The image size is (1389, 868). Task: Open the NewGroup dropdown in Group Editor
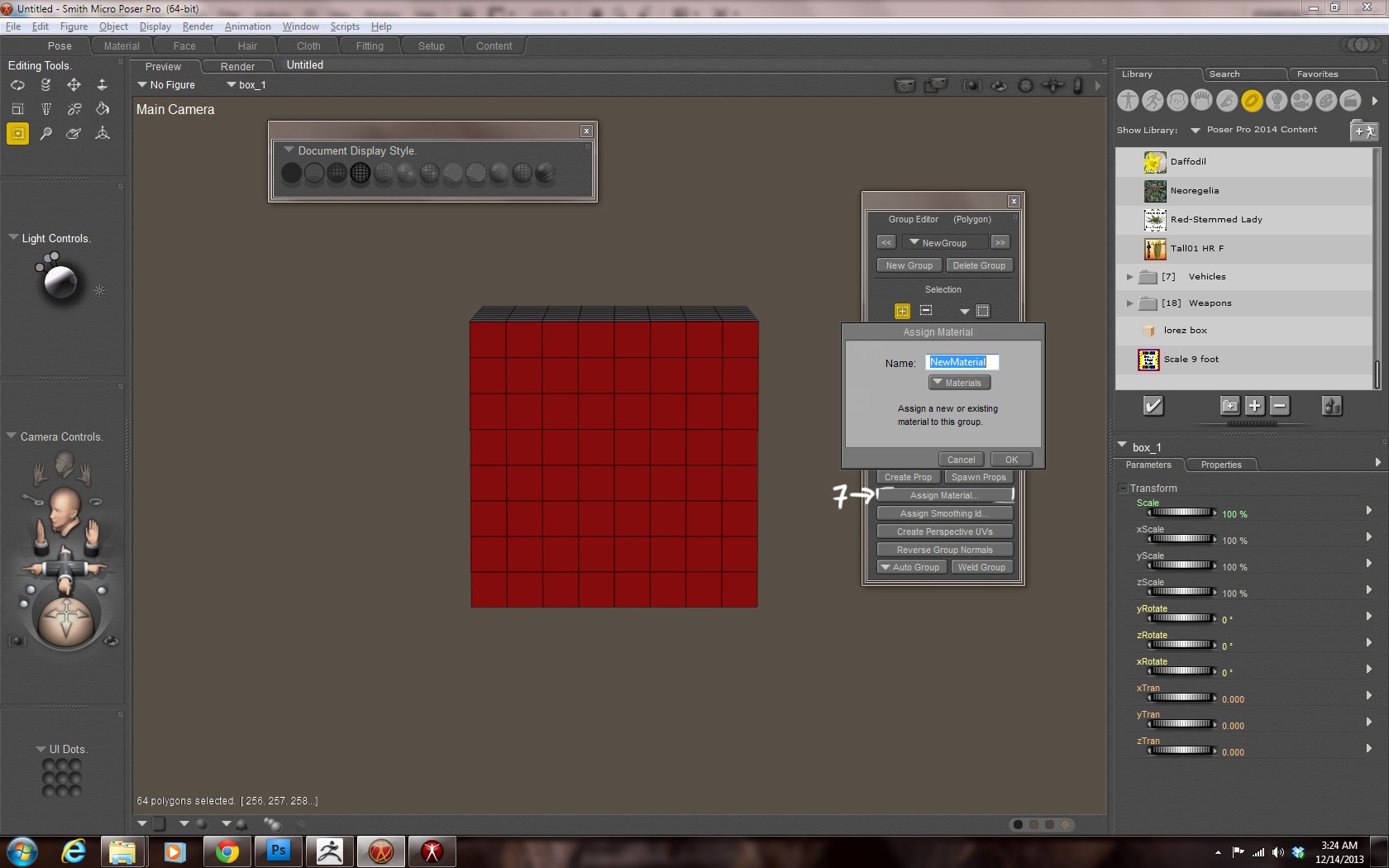[944, 243]
